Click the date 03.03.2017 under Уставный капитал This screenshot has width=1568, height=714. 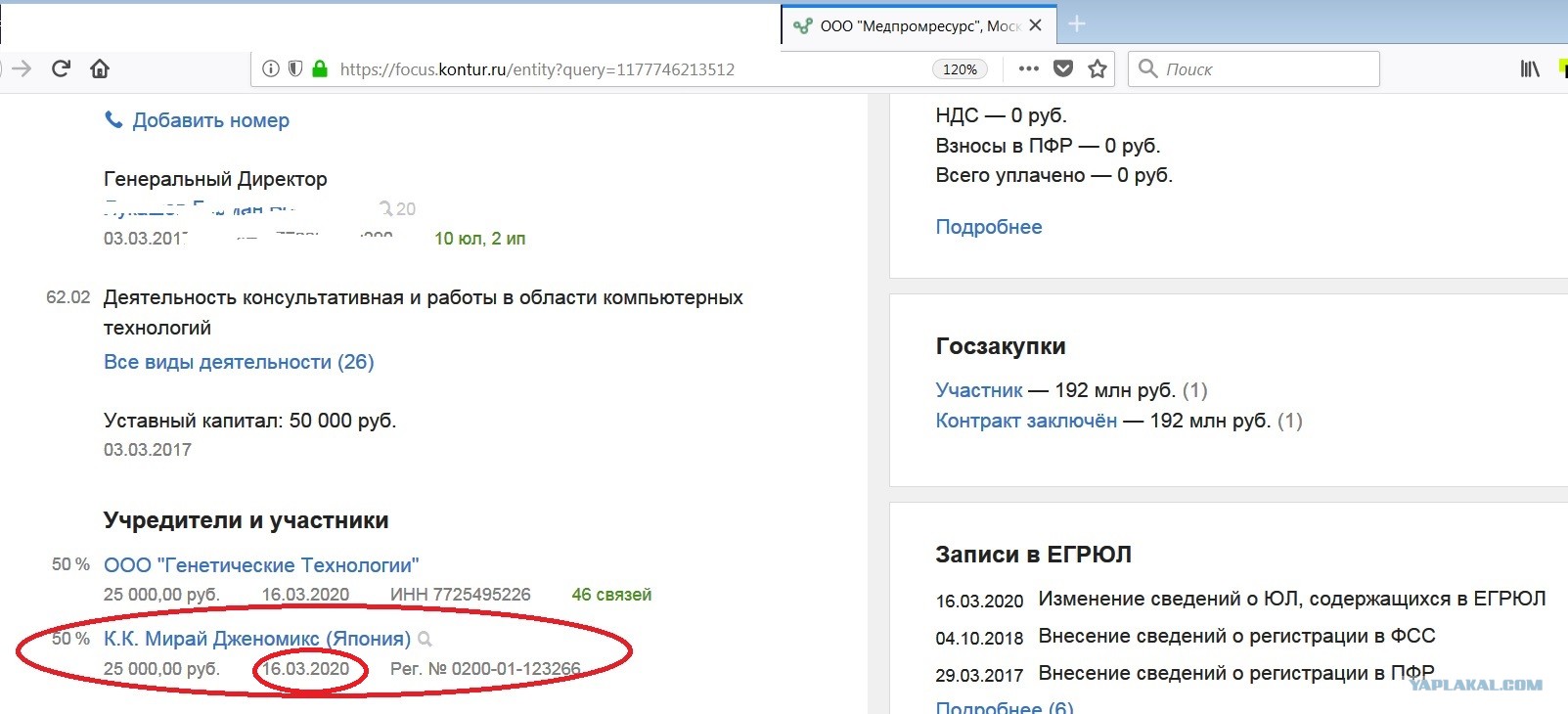(148, 450)
